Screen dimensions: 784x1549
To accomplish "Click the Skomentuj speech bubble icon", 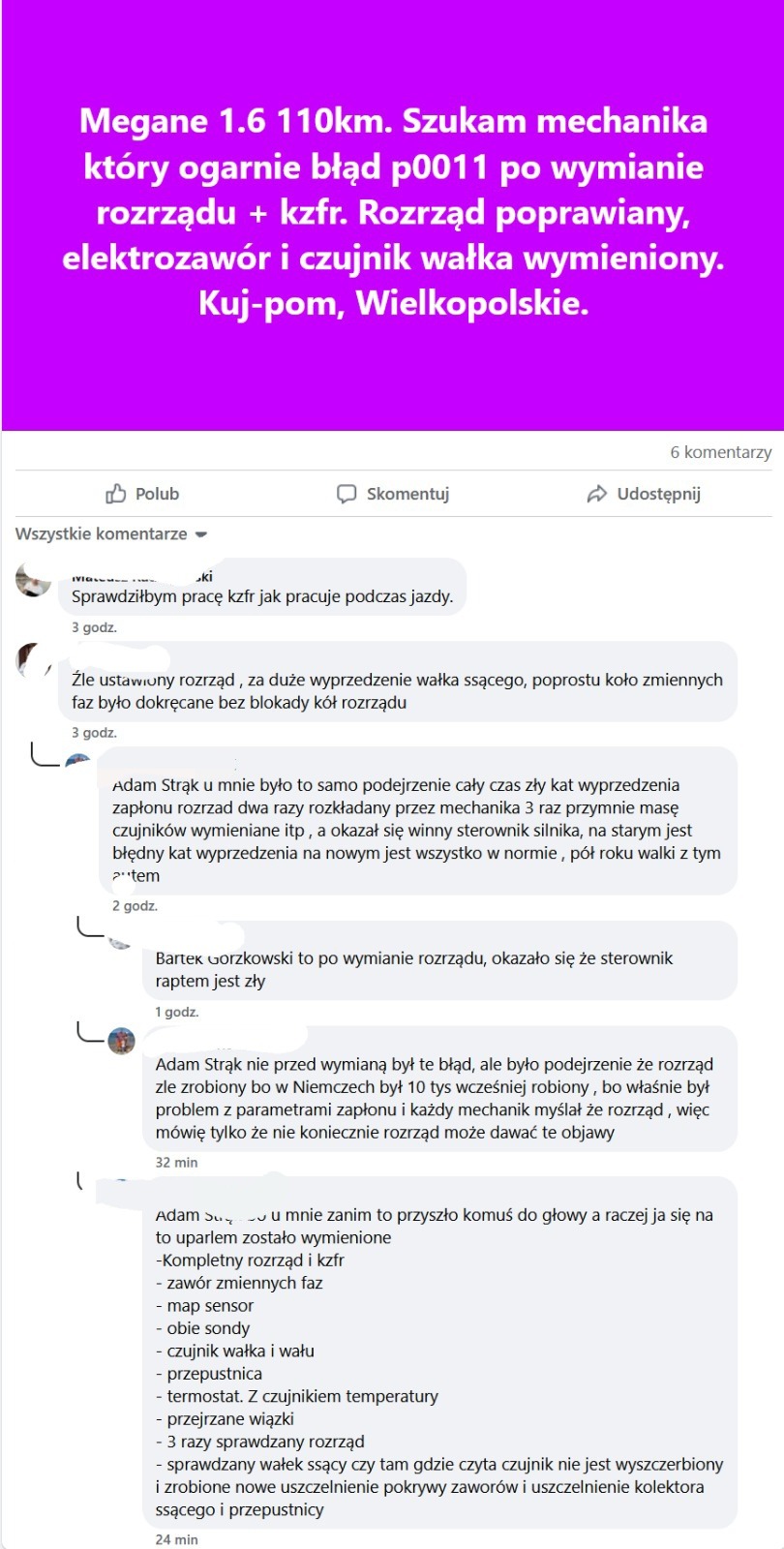I will (347, 494).
